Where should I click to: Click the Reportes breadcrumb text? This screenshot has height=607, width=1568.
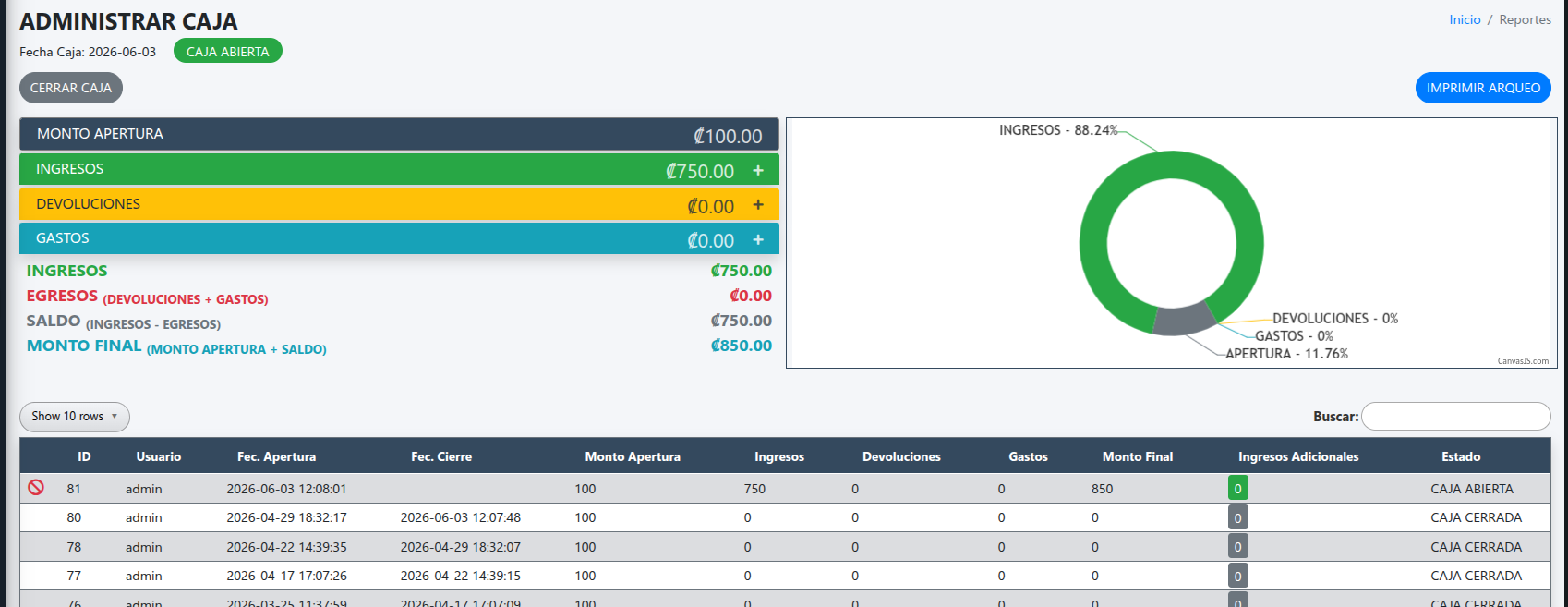(1525, 19)
